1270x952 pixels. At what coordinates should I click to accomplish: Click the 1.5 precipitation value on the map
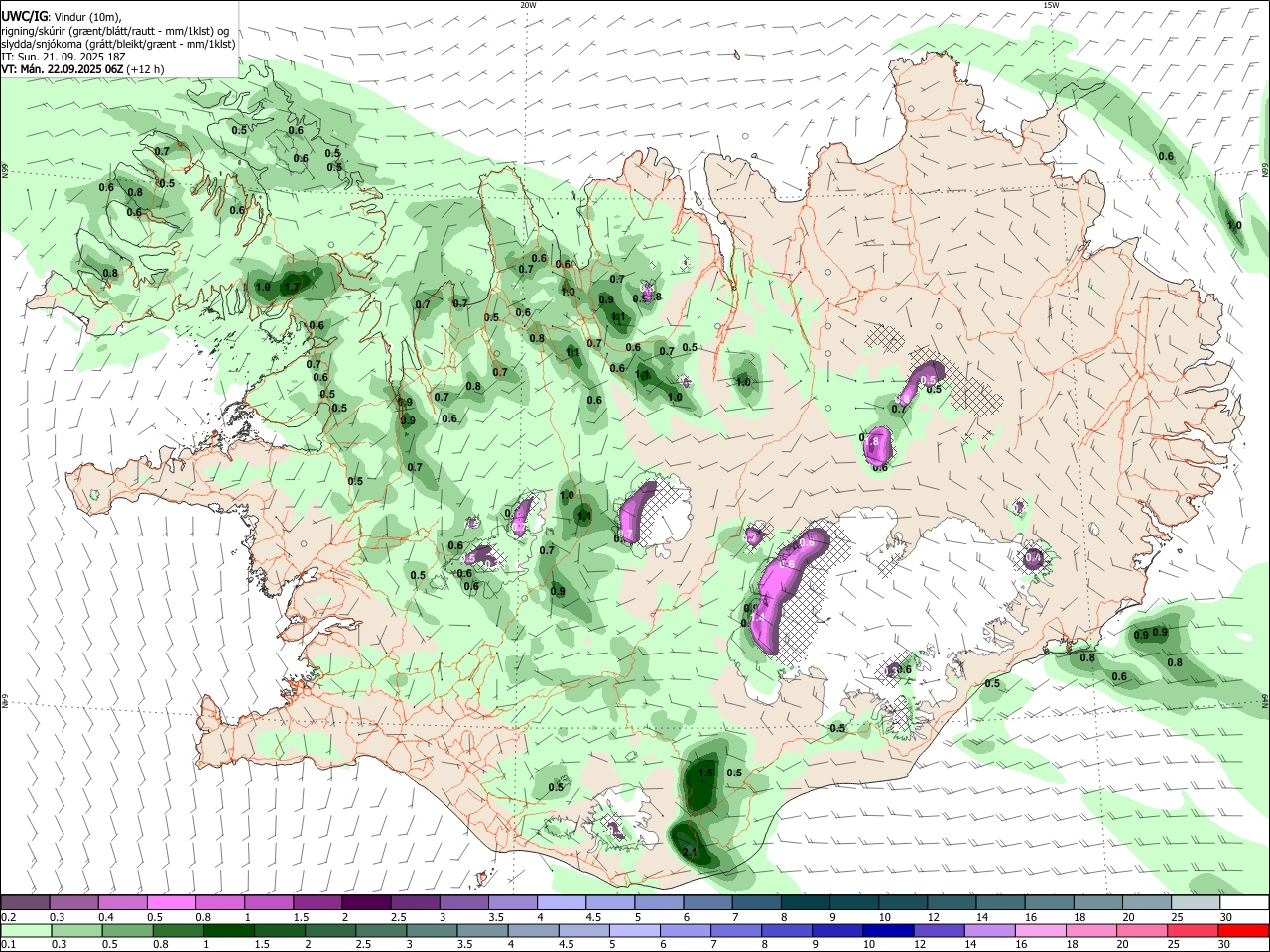[706, 773]
